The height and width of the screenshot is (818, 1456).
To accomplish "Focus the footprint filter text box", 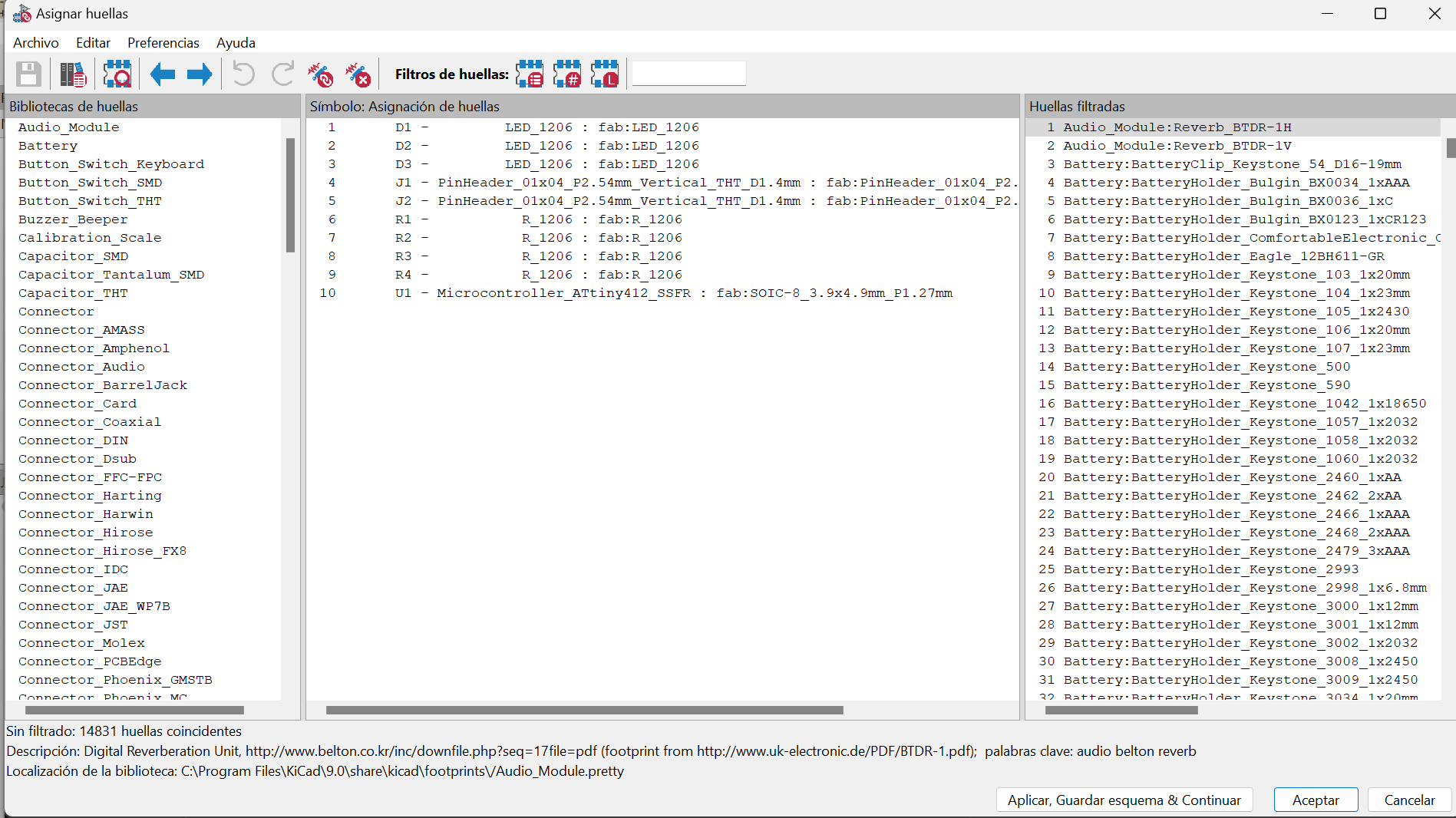I will tap(688, 74).
